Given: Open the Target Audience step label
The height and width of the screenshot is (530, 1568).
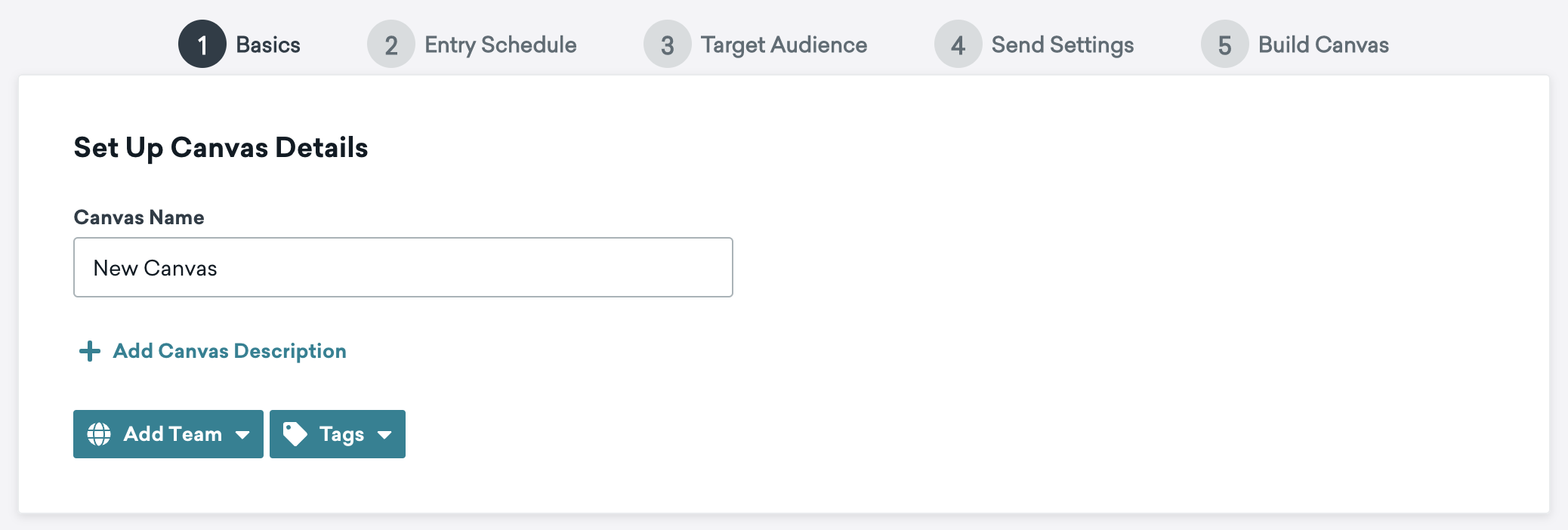Looking at the screenshot, I should 783,45.
